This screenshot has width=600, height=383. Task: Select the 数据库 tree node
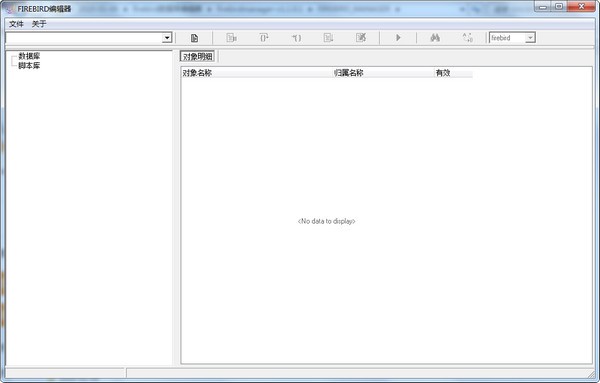pos(29,56)
